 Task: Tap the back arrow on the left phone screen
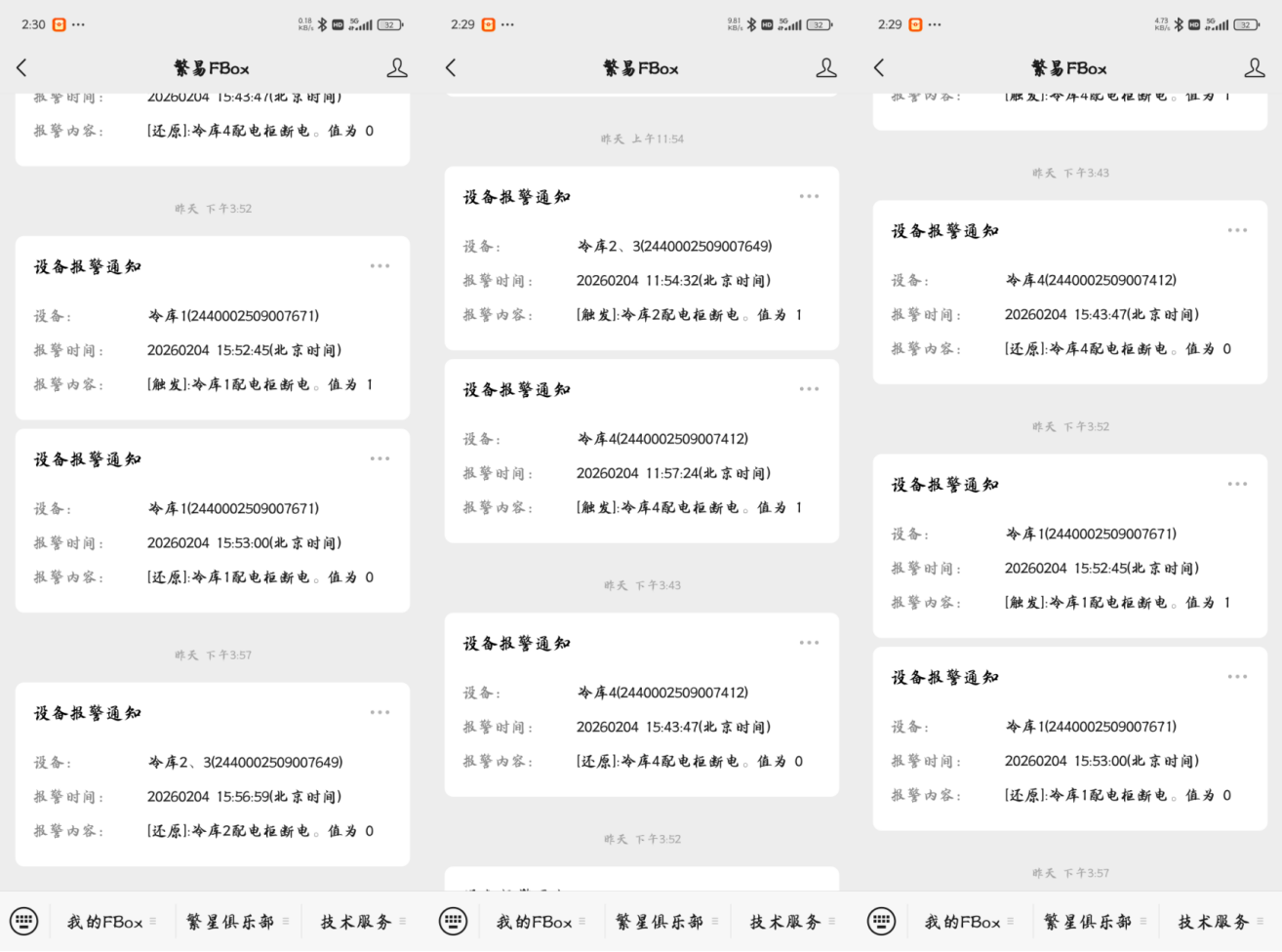pos(22,68)
